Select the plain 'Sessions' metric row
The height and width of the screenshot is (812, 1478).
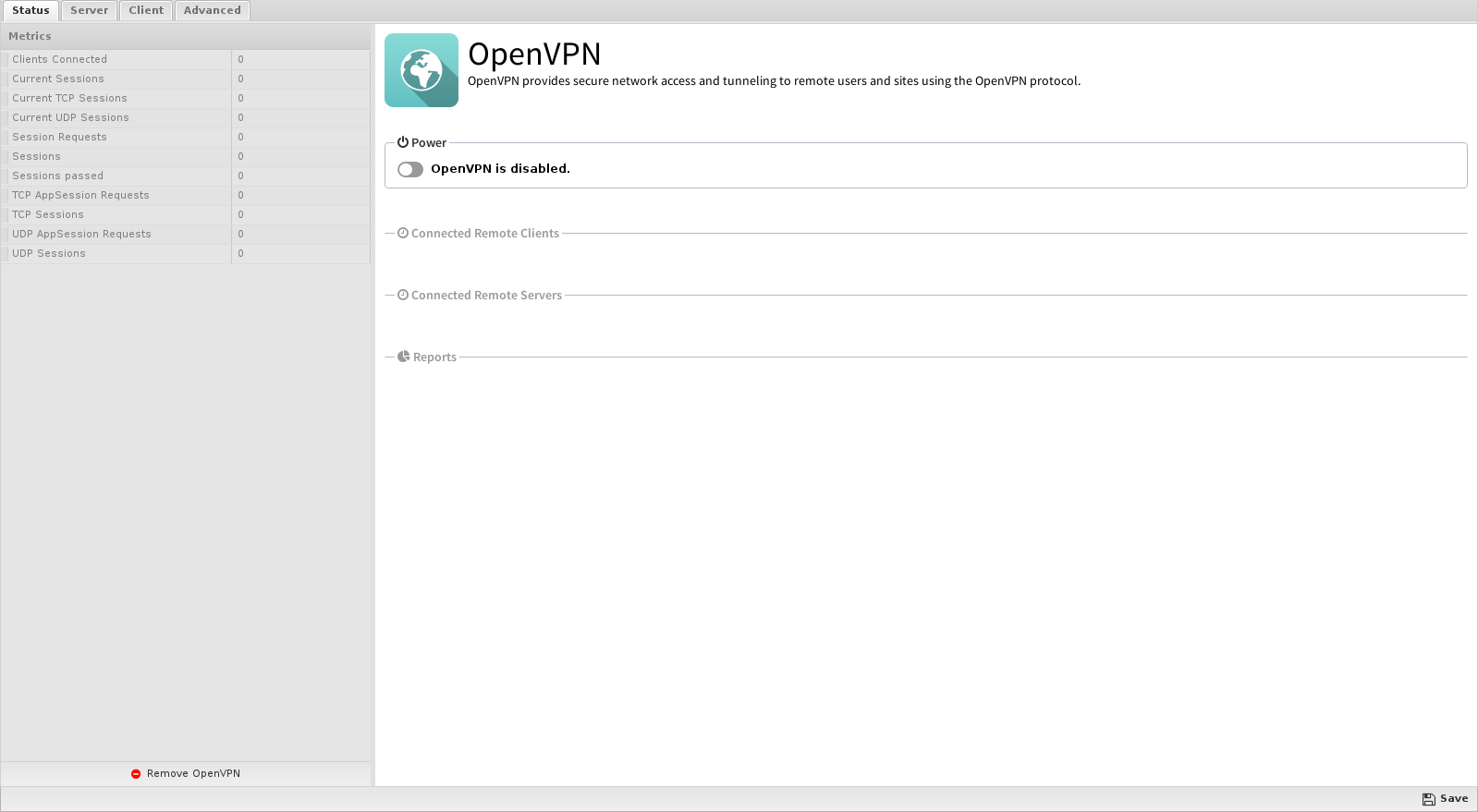click(186, 156)
